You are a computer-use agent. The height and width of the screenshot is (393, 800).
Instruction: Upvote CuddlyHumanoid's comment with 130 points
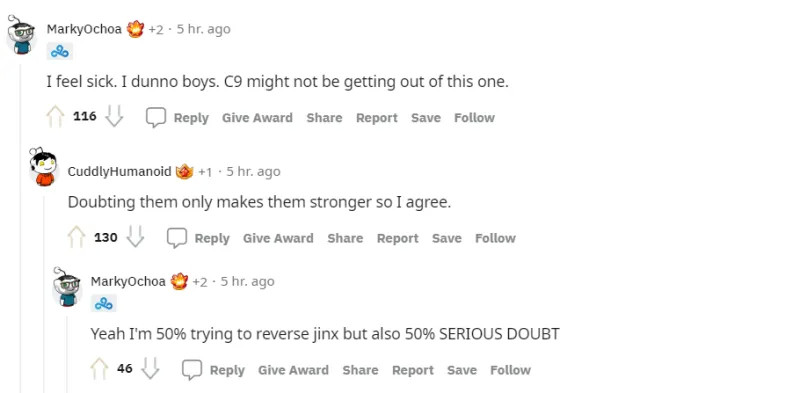[77, 237]
